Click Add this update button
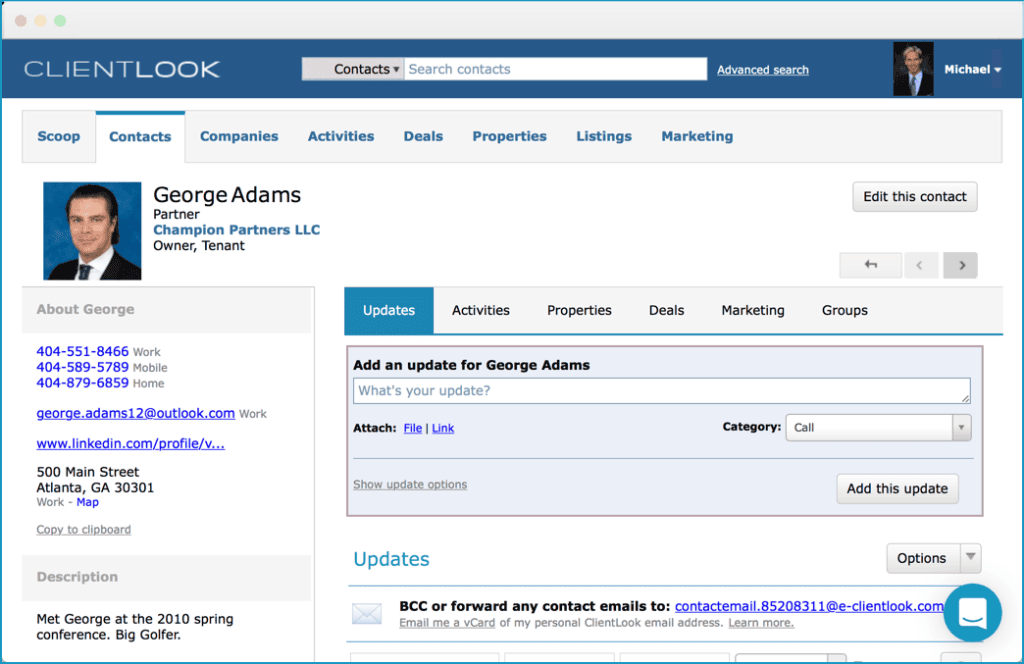This screenshot has height=664, width=1024. coord(897,489)
